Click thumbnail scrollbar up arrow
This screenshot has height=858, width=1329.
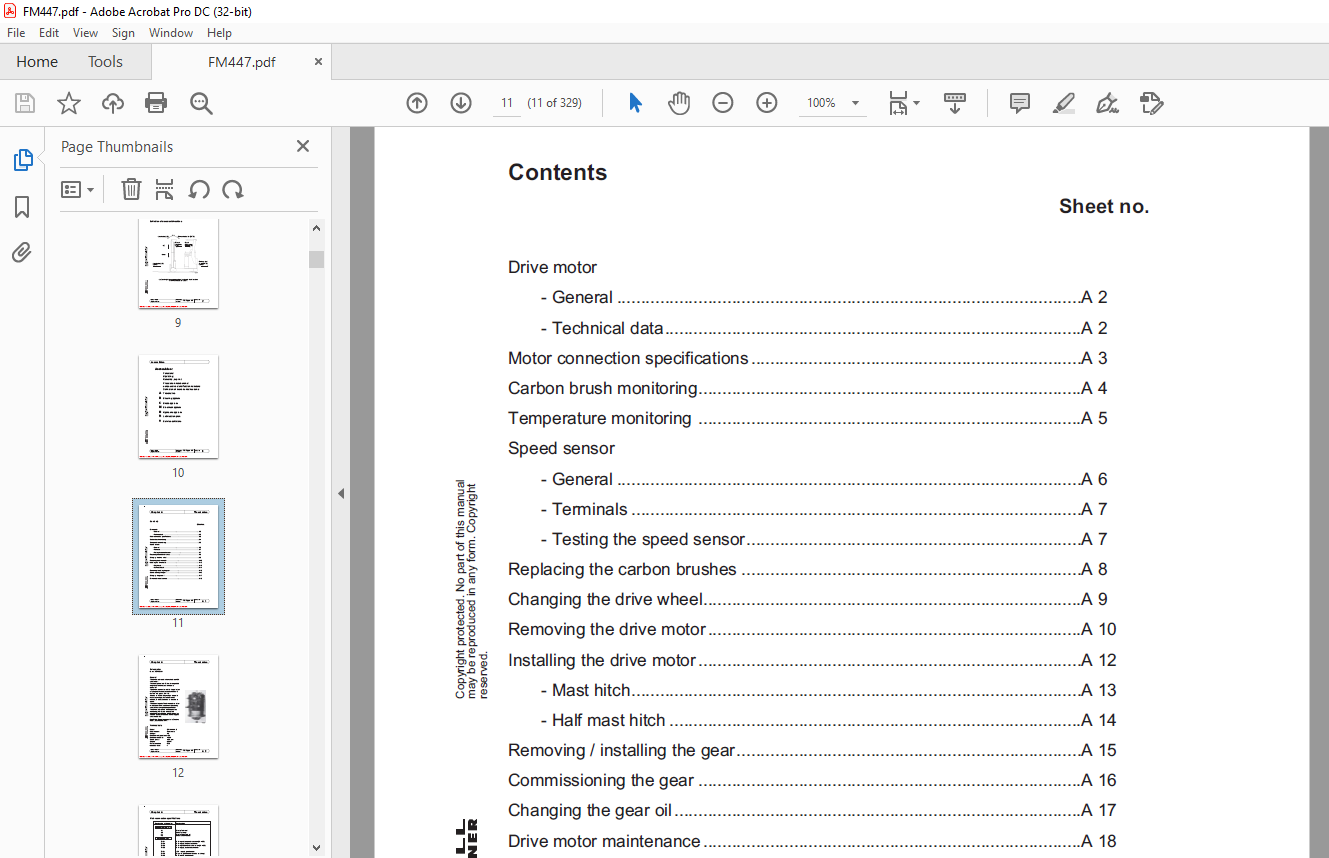pos(316,227)
